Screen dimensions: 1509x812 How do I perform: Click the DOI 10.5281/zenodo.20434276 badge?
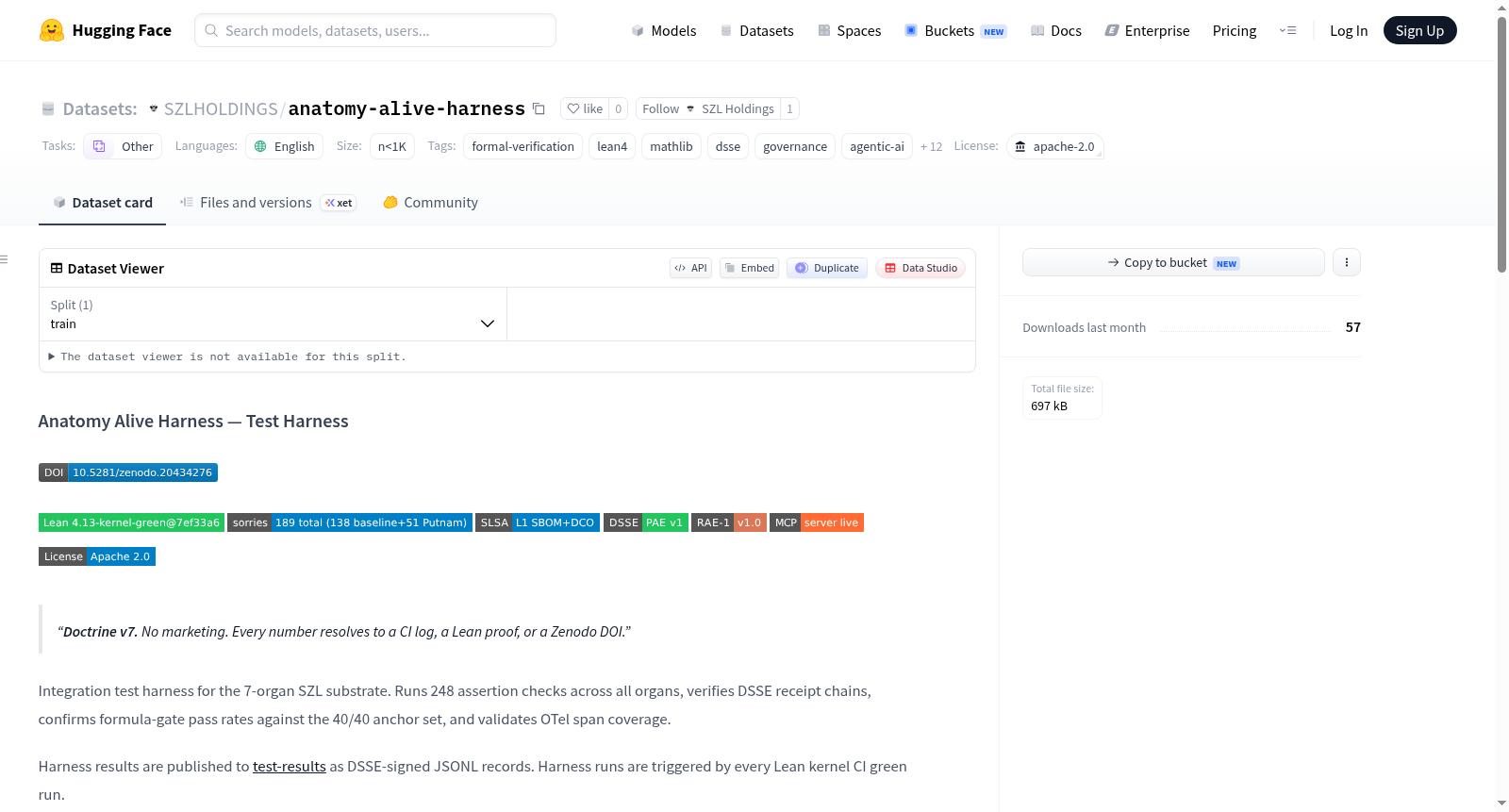pyautogui.click(x=128, y=472)
